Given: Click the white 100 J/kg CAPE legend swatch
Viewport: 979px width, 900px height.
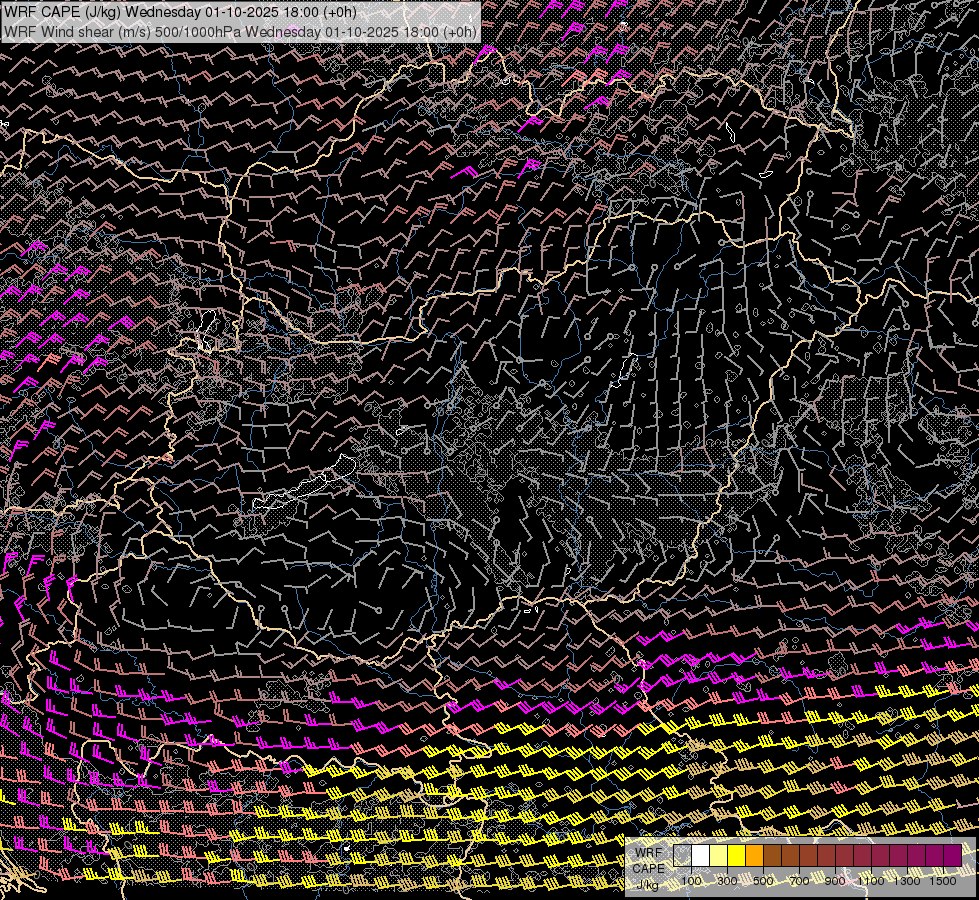Looking at the screenshot, I should (700, 856).
